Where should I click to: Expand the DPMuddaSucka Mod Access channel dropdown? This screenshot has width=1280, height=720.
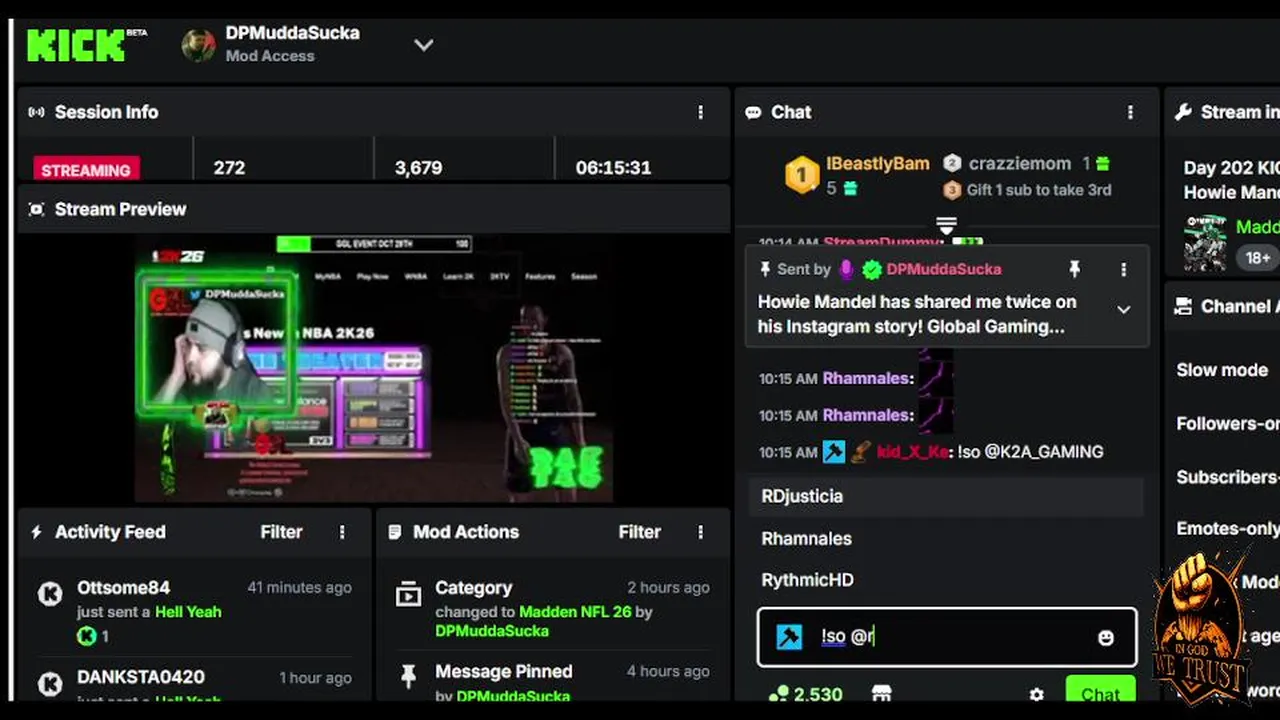(x=424, y=45)
